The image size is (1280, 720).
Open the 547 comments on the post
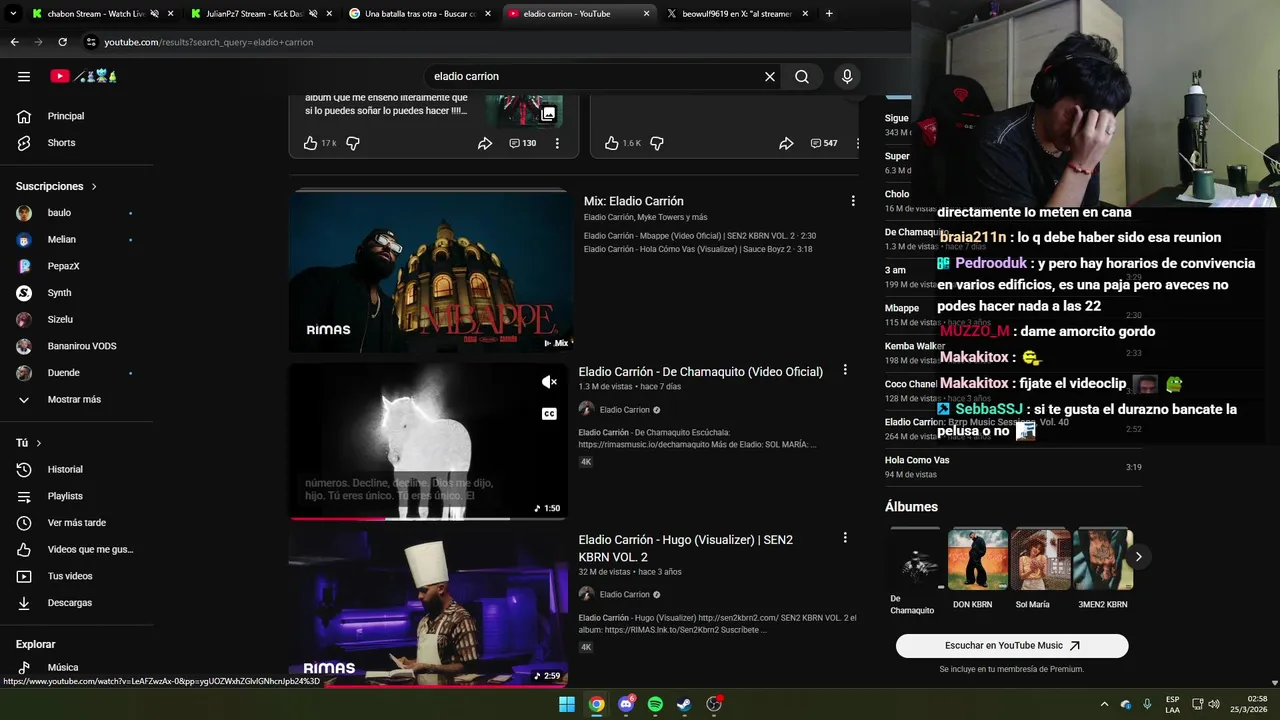click(824, 143)
